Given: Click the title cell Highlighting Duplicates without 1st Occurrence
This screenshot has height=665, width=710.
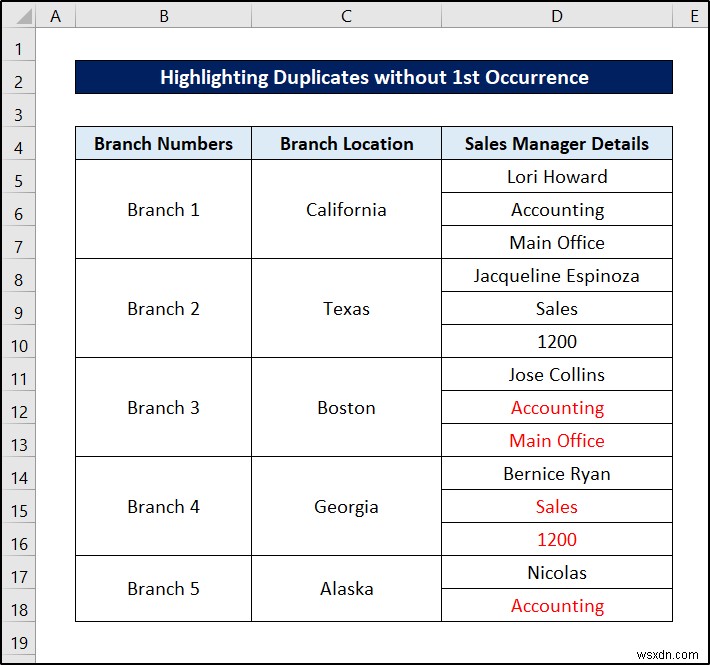Looking at the screenshot, I should click(x=374, y=77).
